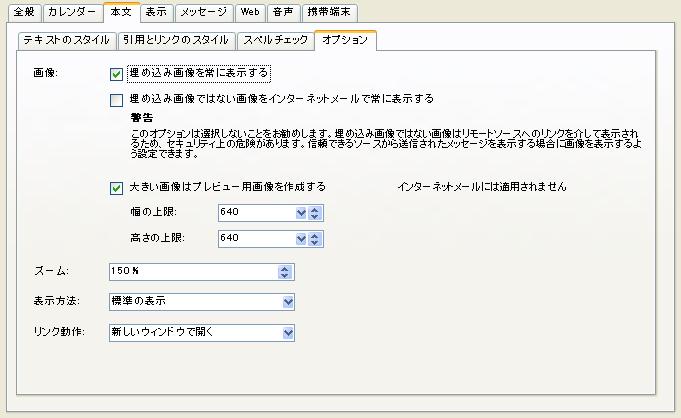Click the 画像: label
681x418 pixels.
coord(46,73)
